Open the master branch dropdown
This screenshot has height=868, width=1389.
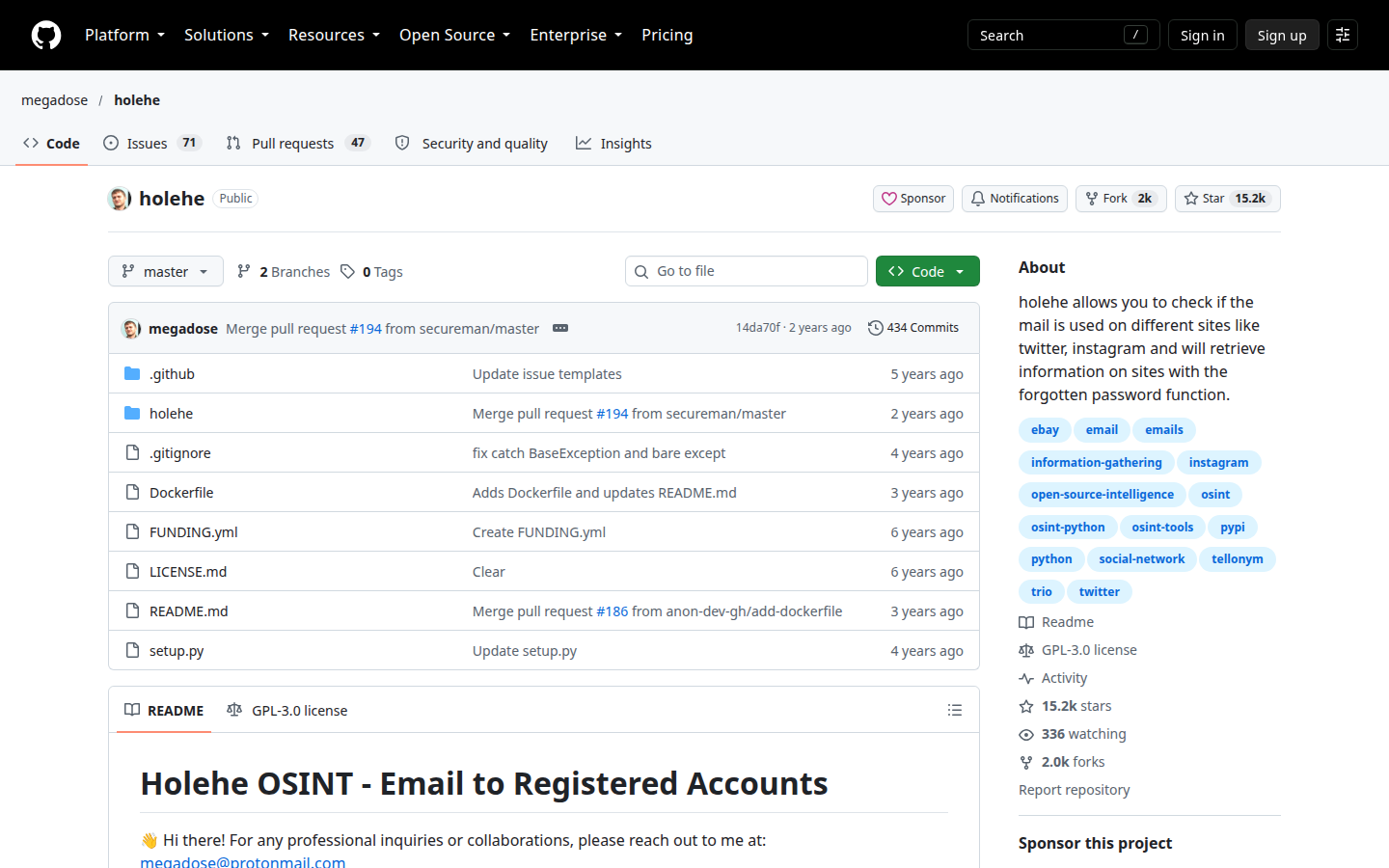166,271
